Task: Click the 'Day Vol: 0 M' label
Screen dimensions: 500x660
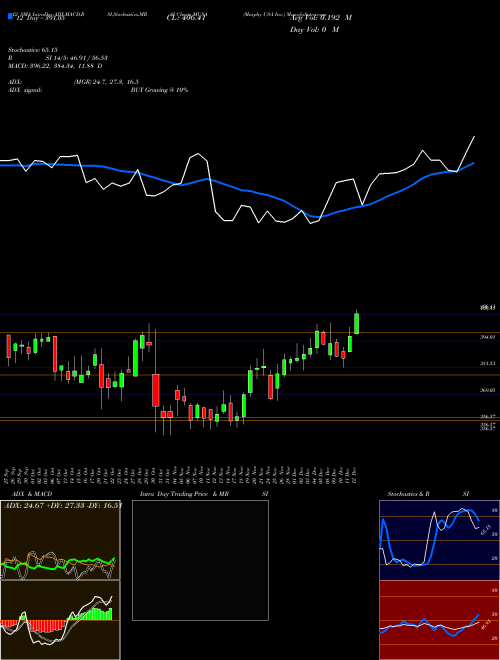Action: pos(314,30)
